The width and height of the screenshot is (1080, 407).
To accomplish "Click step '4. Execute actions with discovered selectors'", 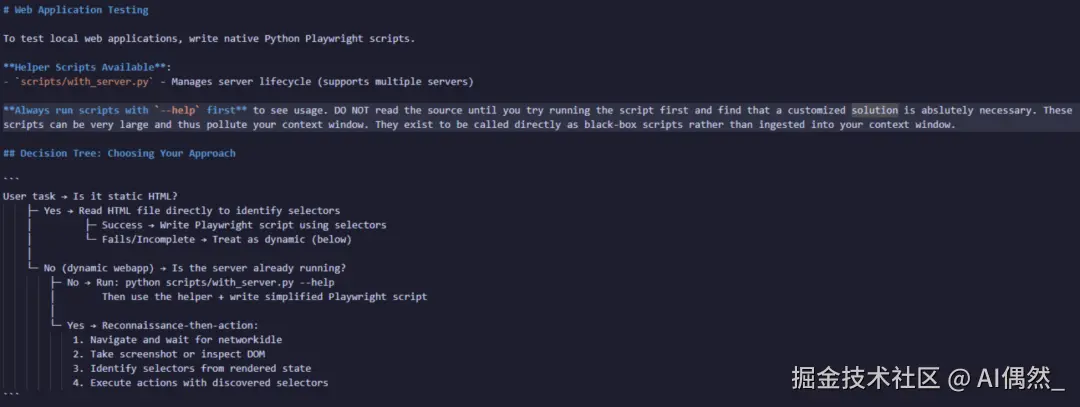I will coord(200,383).
